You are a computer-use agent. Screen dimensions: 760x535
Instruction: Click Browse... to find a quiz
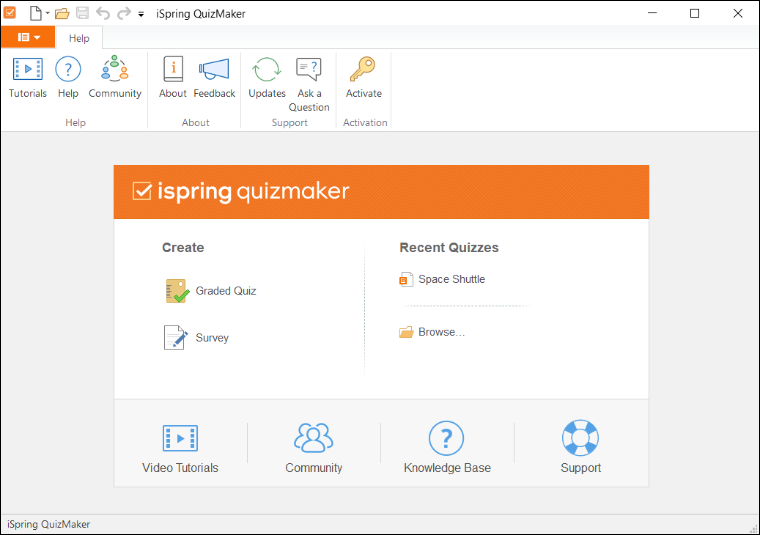coord(432,332)
